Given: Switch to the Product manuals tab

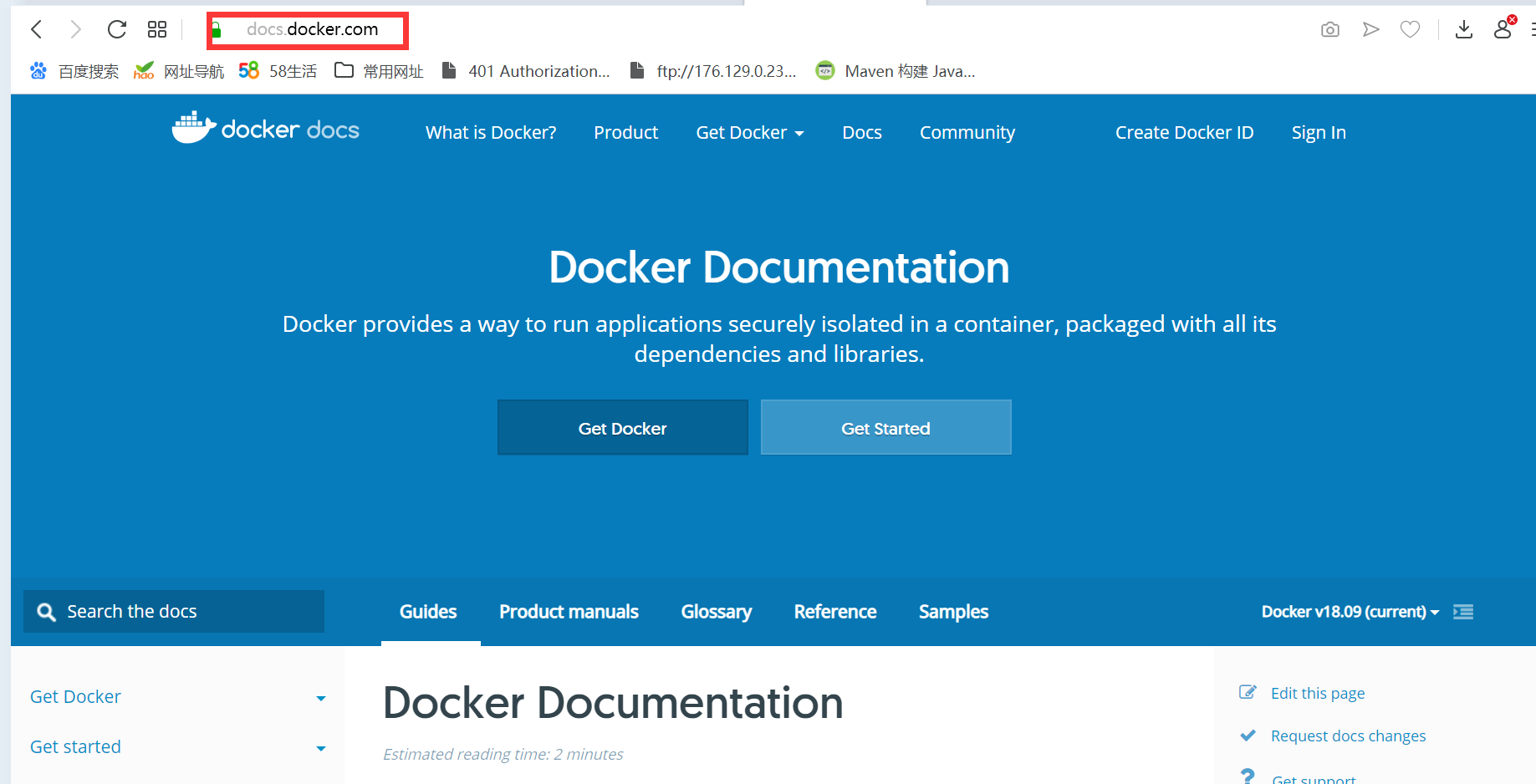Looking at the screenshot, I should [x=569, y=612].
